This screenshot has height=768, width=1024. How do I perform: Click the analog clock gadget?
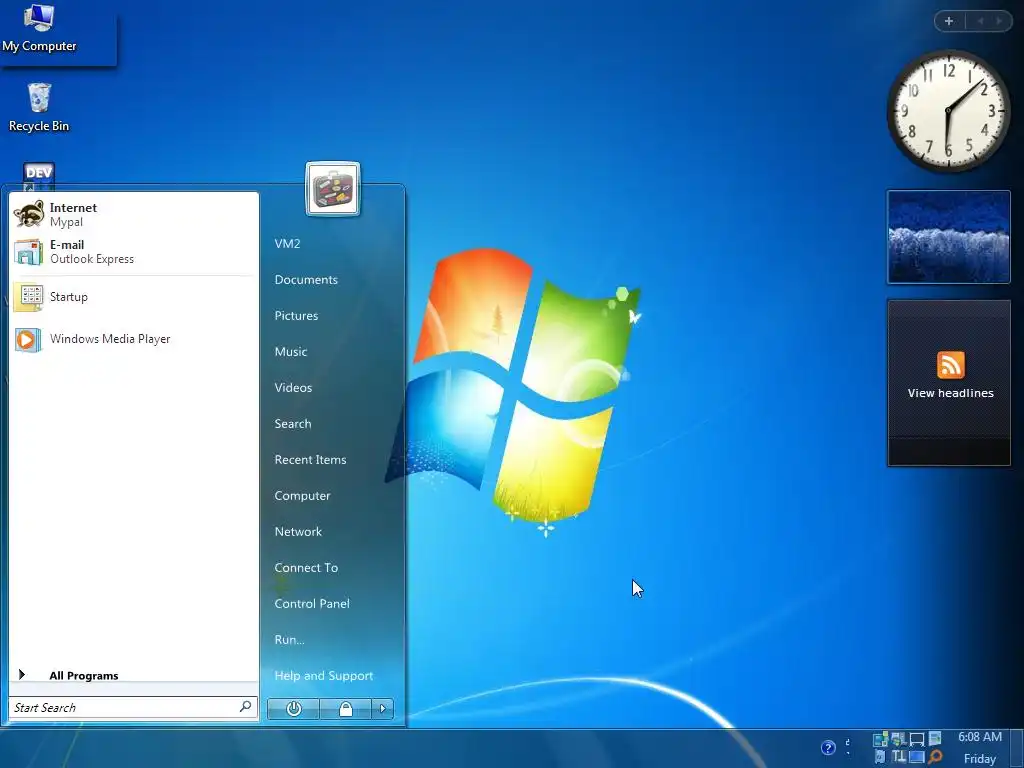[x=948, y=111]
